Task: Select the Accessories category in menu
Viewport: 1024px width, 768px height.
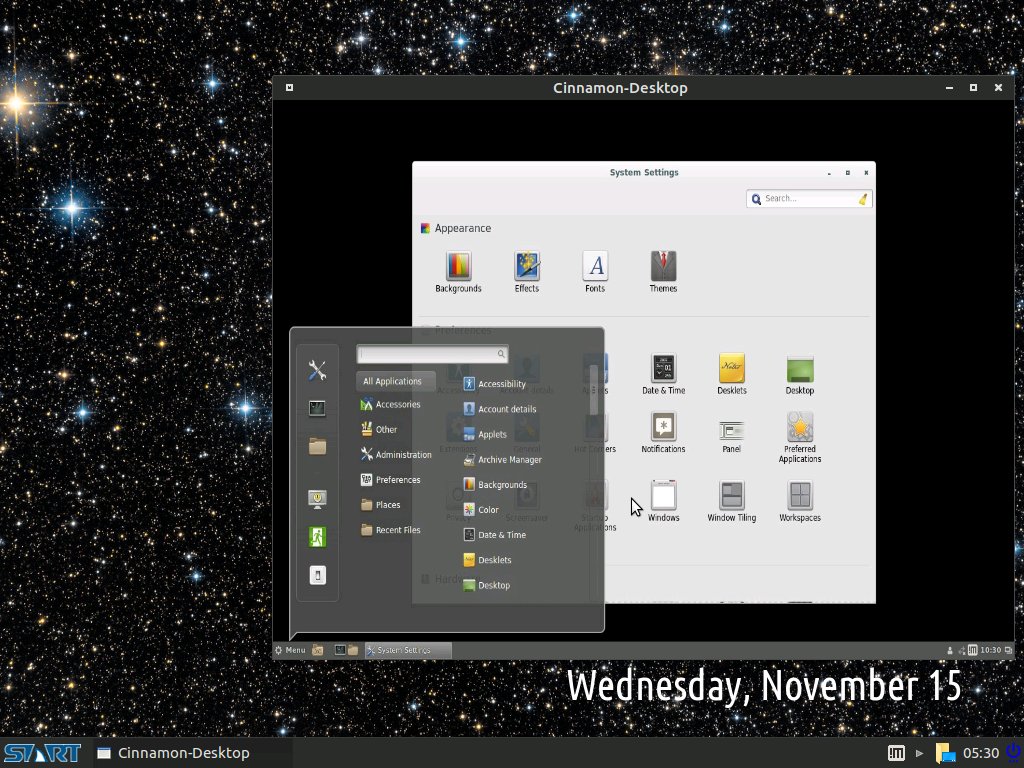Action: (391, 404)
